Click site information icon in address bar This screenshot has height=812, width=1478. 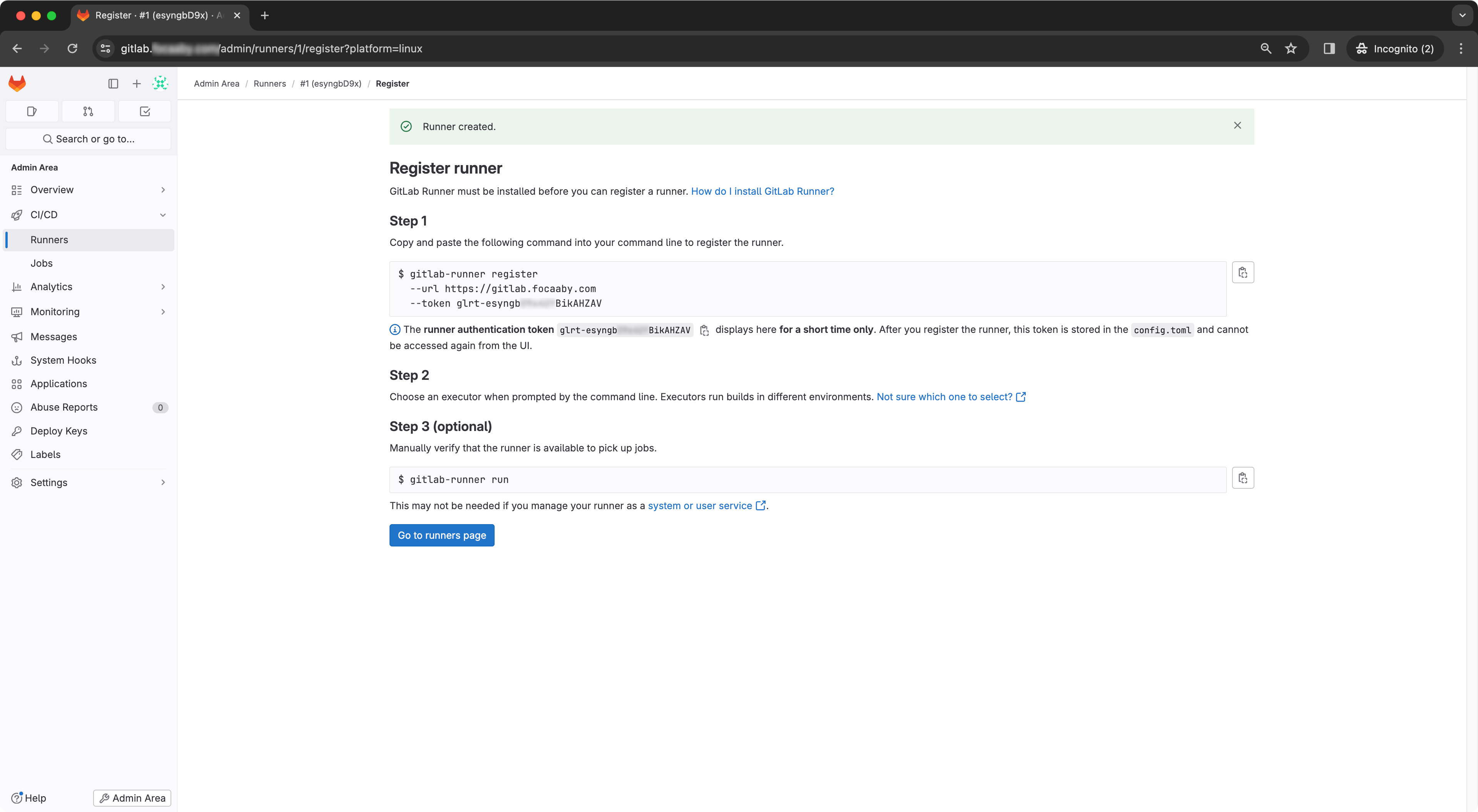click(x=105, y=49)
